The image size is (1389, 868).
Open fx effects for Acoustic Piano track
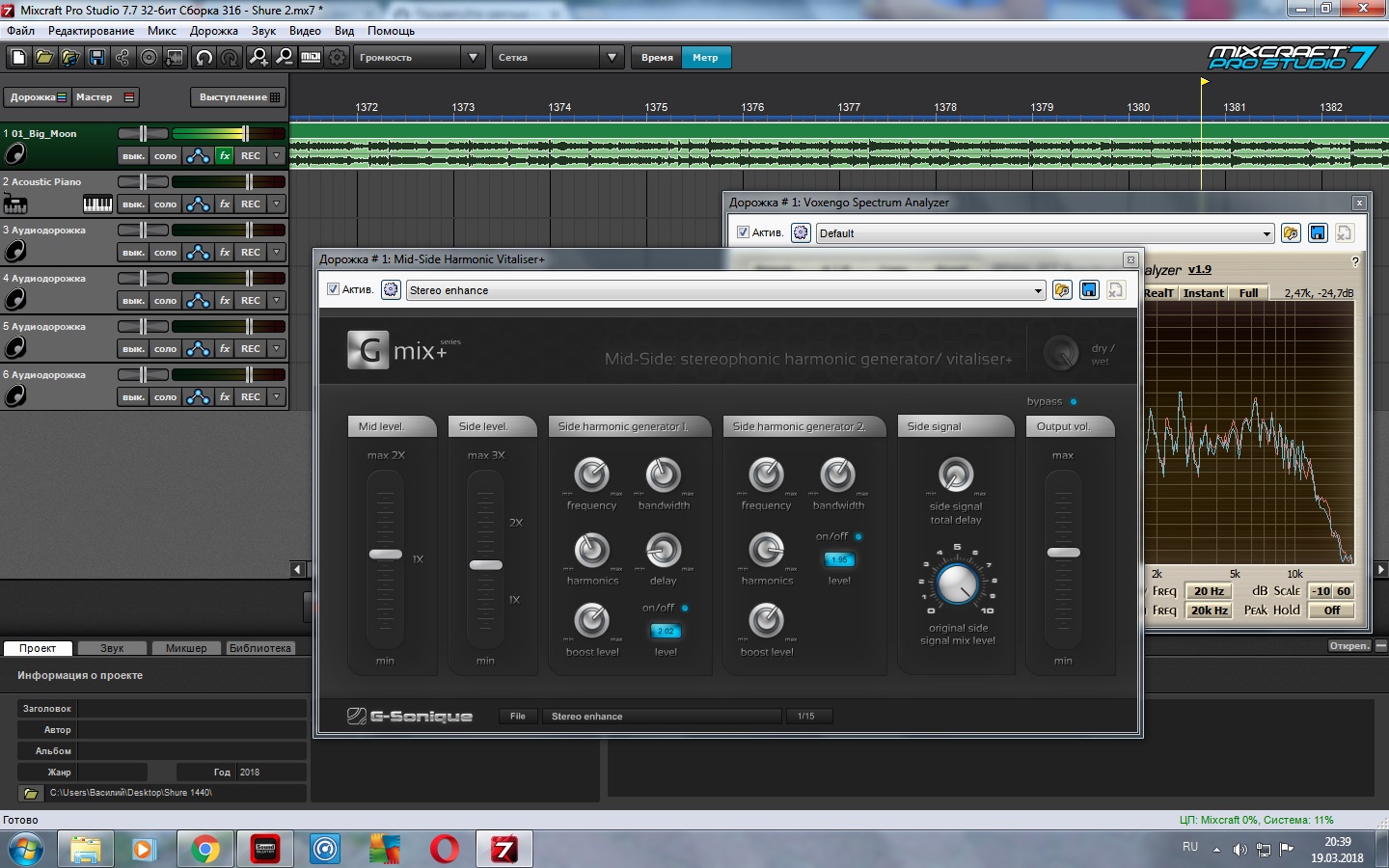point(225,203)
